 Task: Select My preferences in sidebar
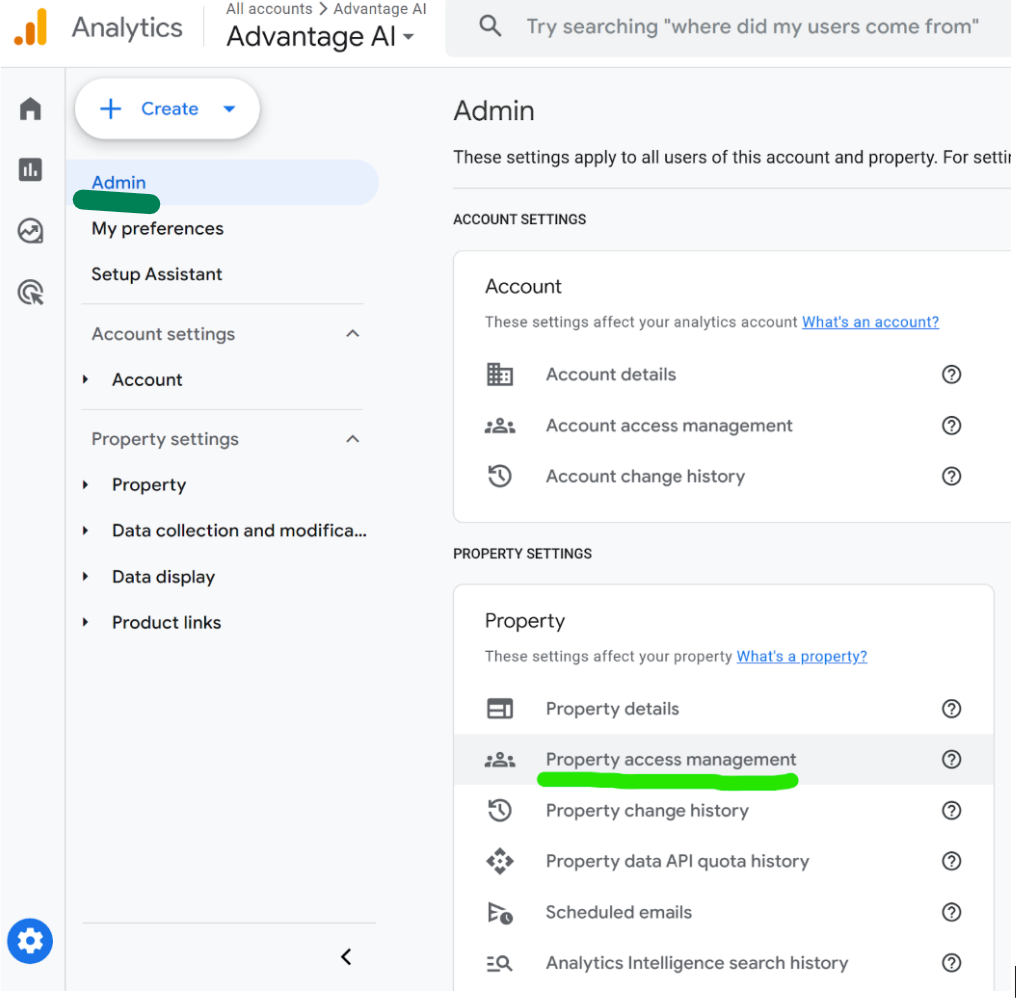[x=157, y=228]
